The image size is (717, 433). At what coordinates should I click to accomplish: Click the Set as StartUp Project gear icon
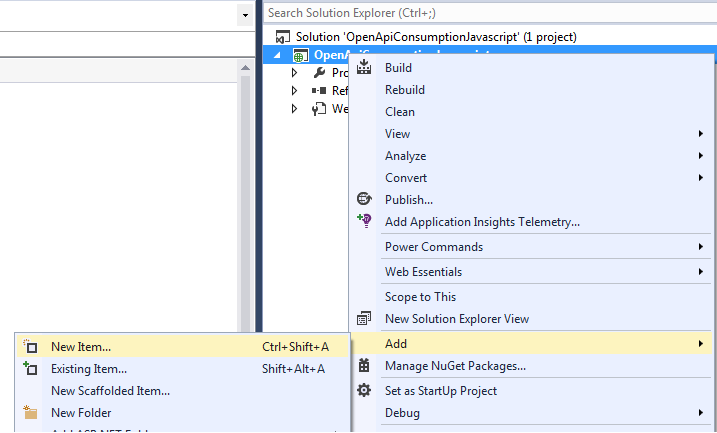pos(364,391)
